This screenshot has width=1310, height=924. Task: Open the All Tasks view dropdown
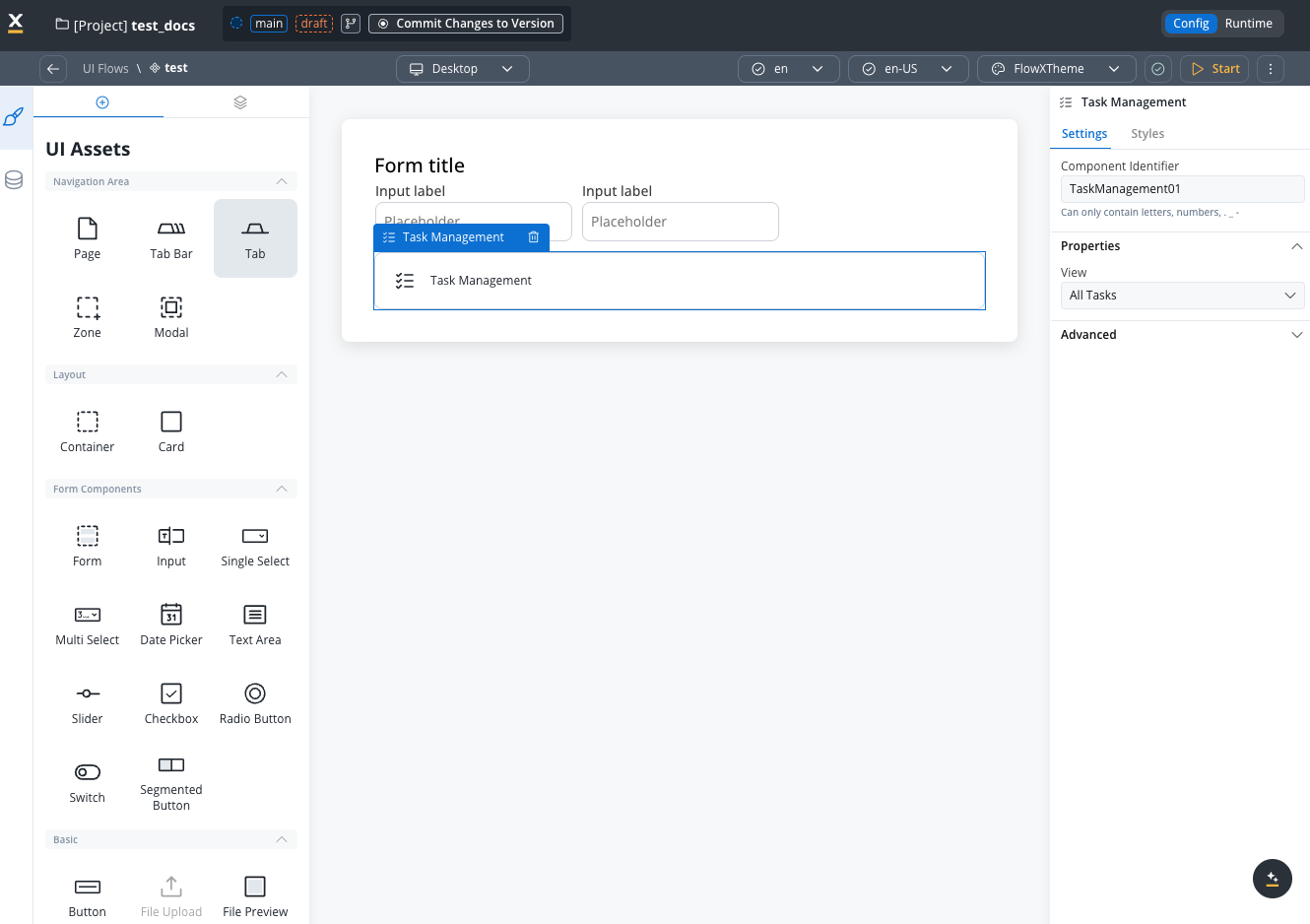(x=1182, y=296)
